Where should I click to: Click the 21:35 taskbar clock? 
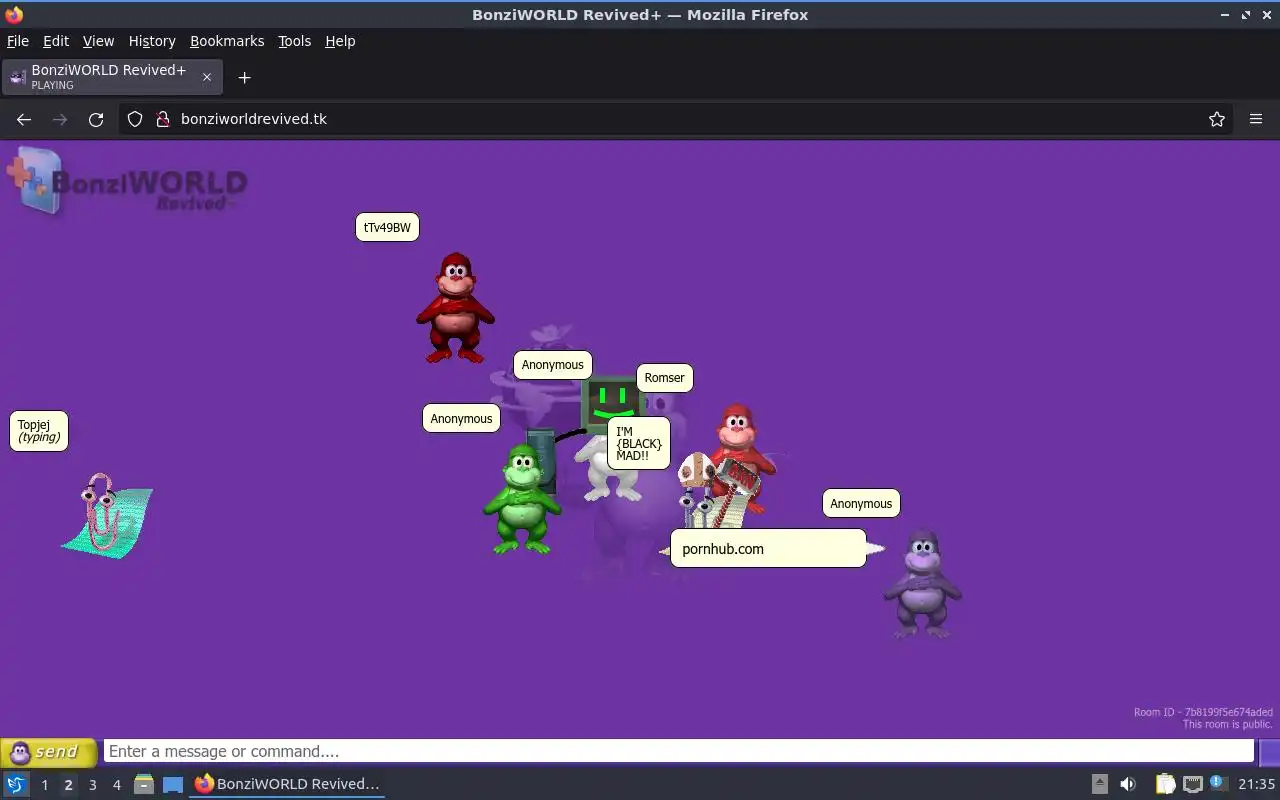coord(1256,784)
